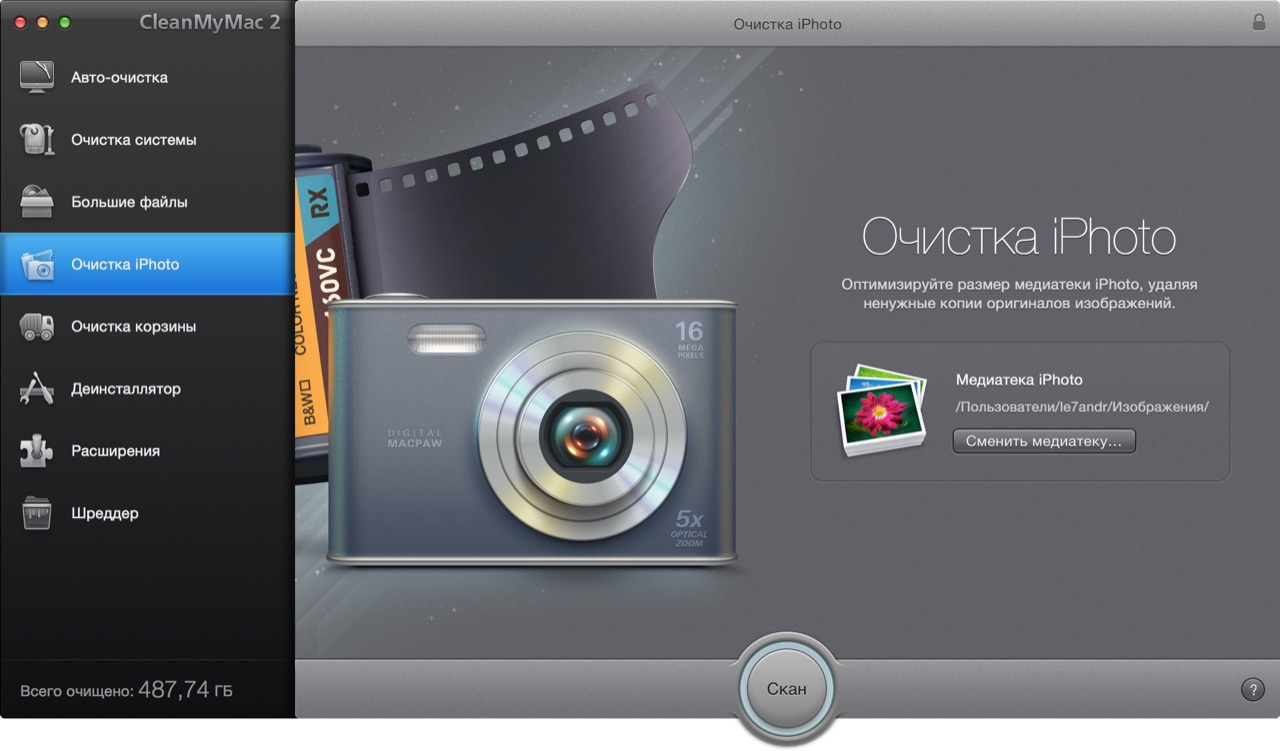Click the Авто-очистка monitor icon

[x=37, y=77]
